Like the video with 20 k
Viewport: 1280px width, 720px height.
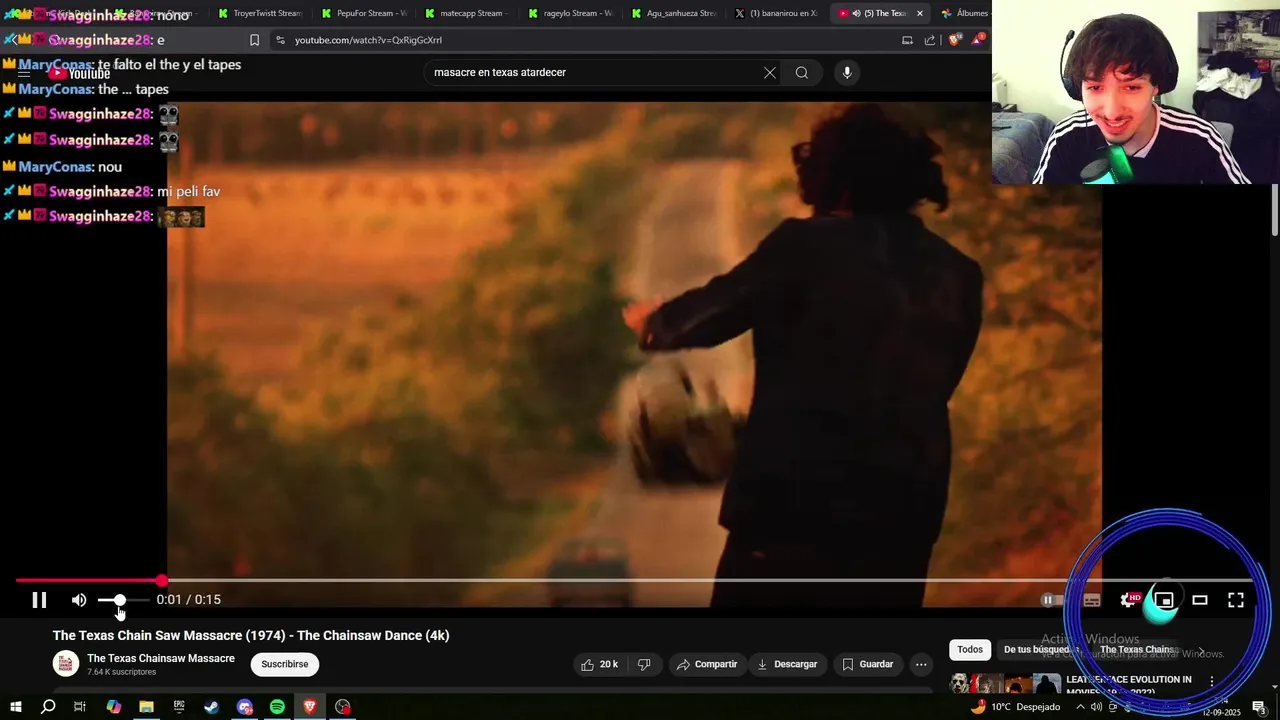pos(599,664)
